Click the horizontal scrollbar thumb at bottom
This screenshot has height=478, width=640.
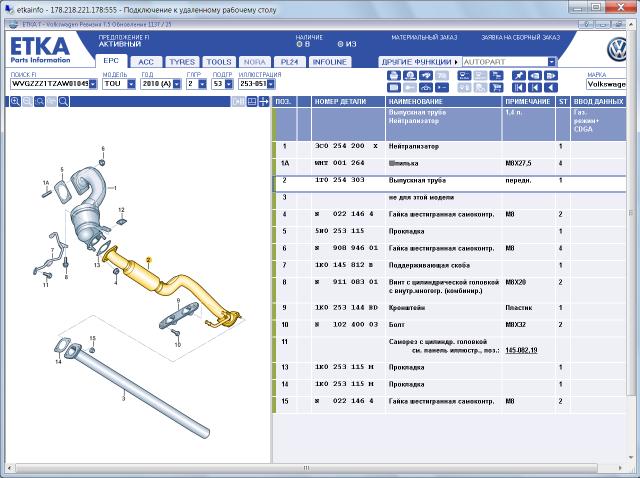pos(307,468)
